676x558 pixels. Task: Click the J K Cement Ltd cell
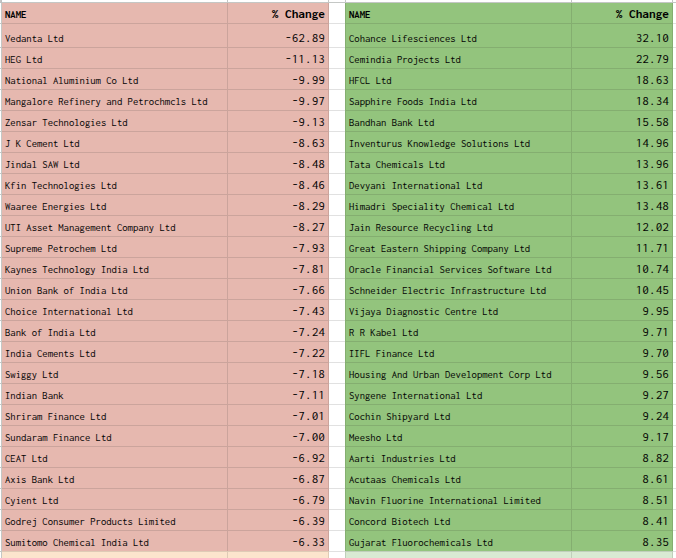coord(114,143)
